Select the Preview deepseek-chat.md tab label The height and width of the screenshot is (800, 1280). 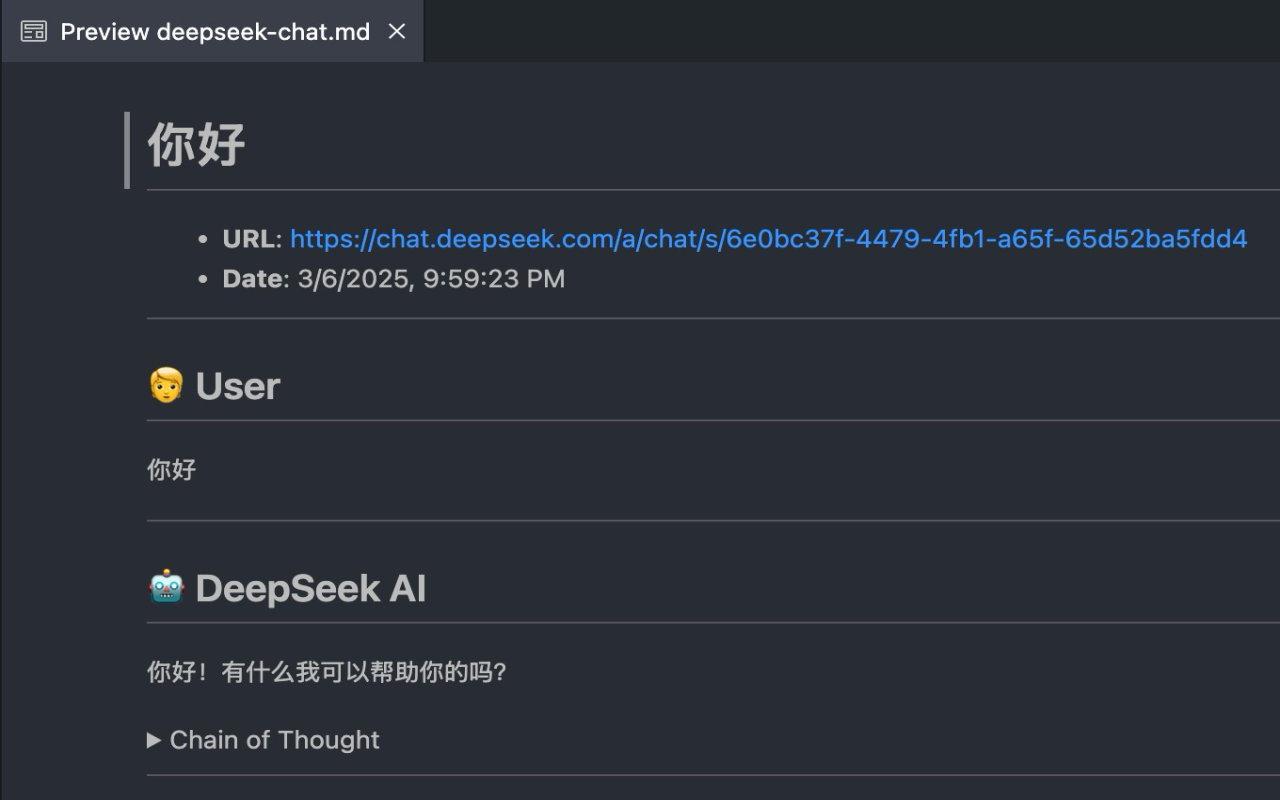pos(215,32)
